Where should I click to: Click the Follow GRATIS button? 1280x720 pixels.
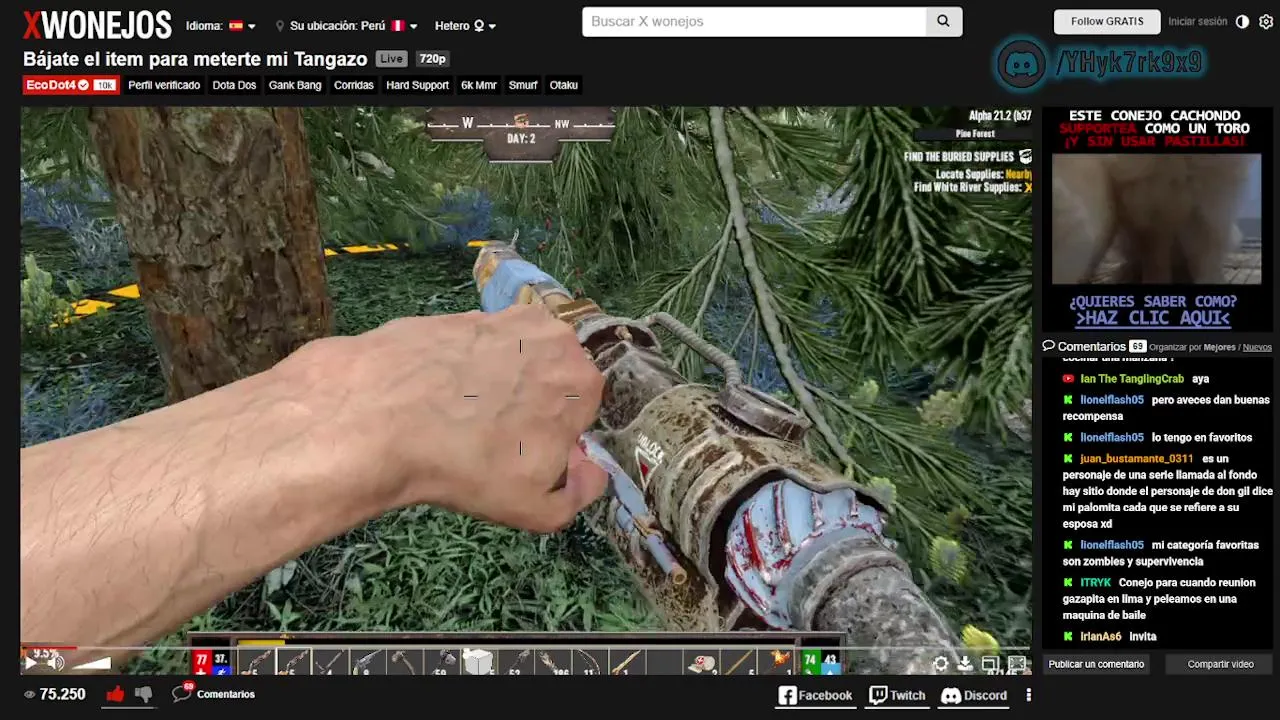pyautogui.click(x=1107, y=21)
